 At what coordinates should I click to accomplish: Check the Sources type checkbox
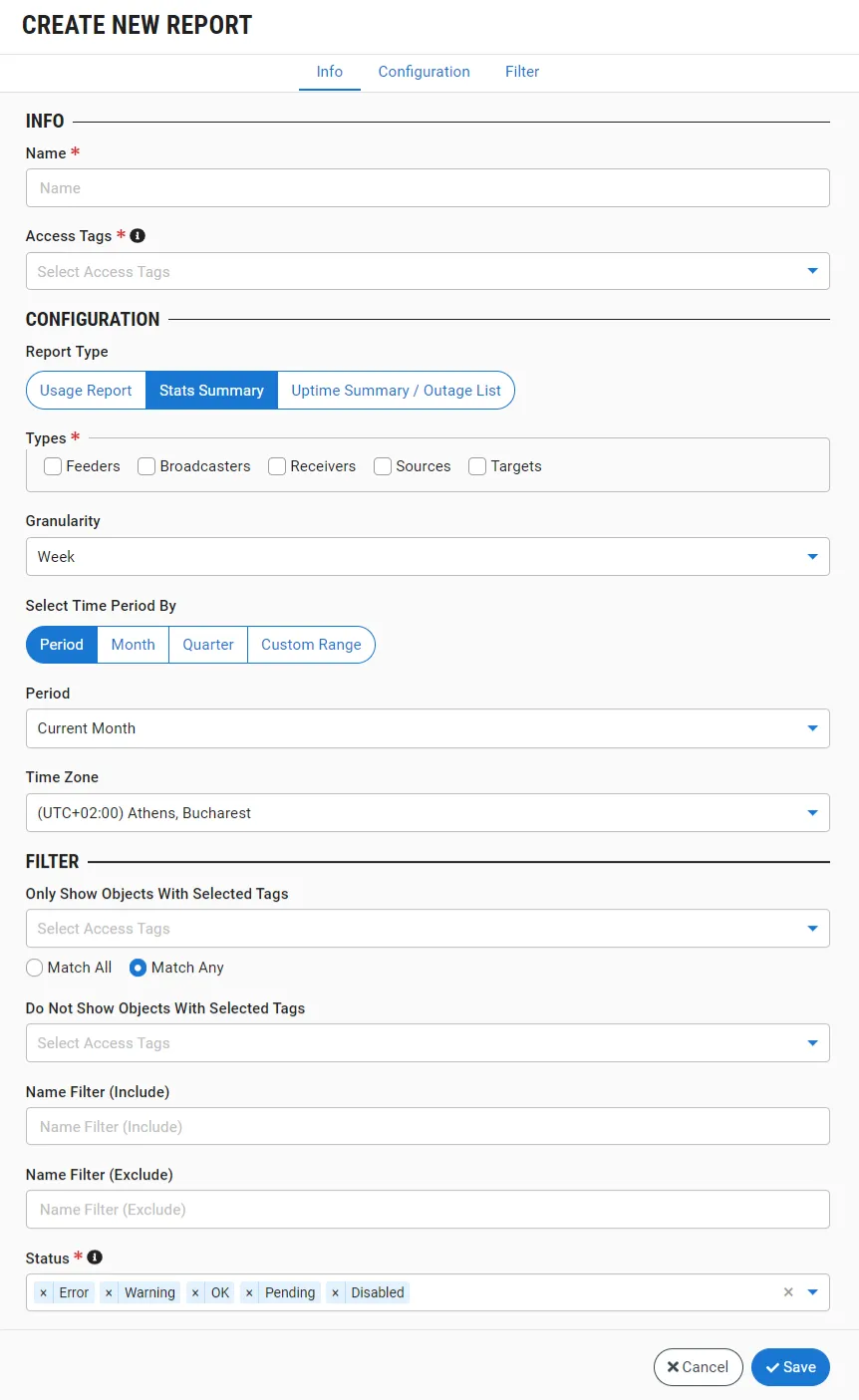(x=383, y=466)
